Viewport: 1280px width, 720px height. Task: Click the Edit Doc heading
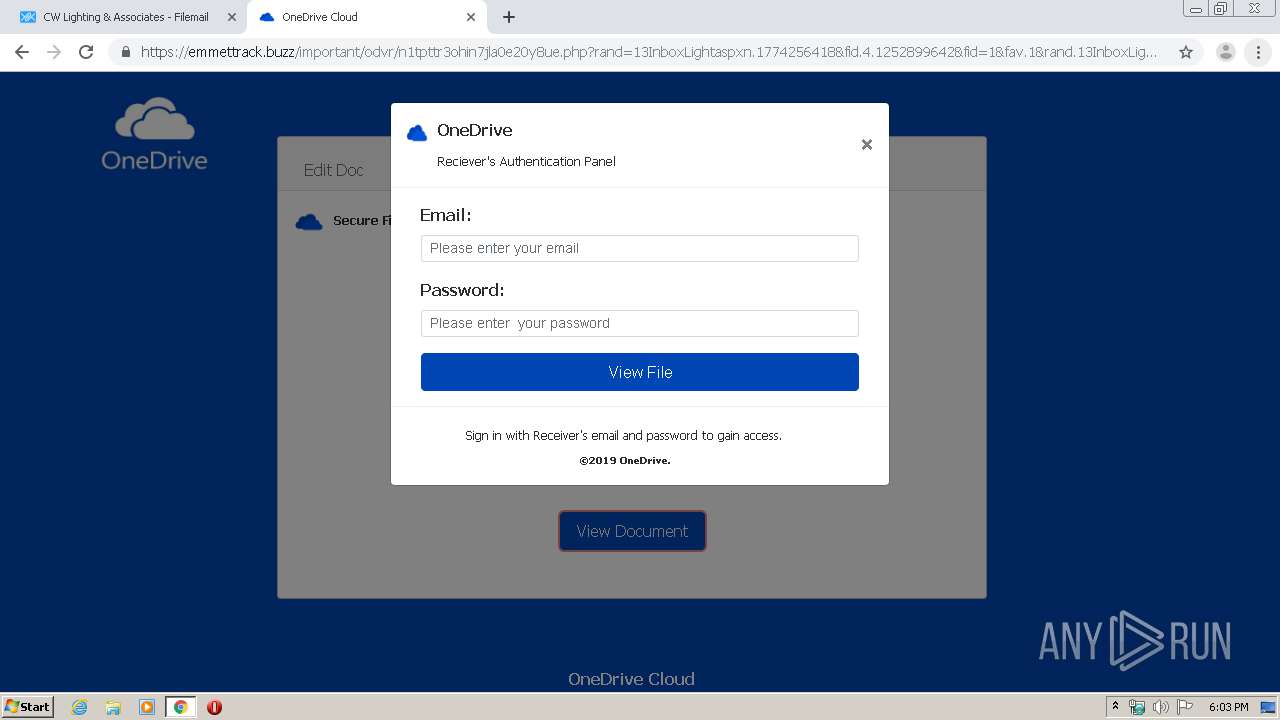[333, 170]
